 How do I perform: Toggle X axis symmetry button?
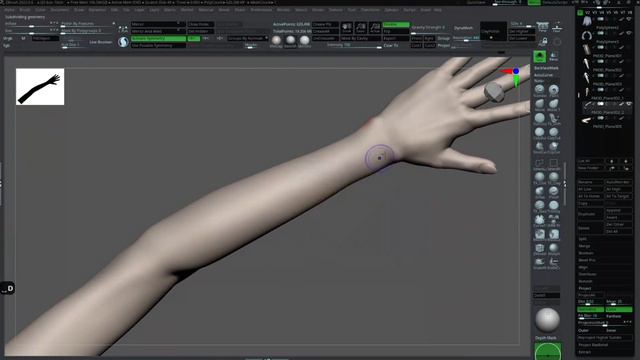[x=193, y=38]
